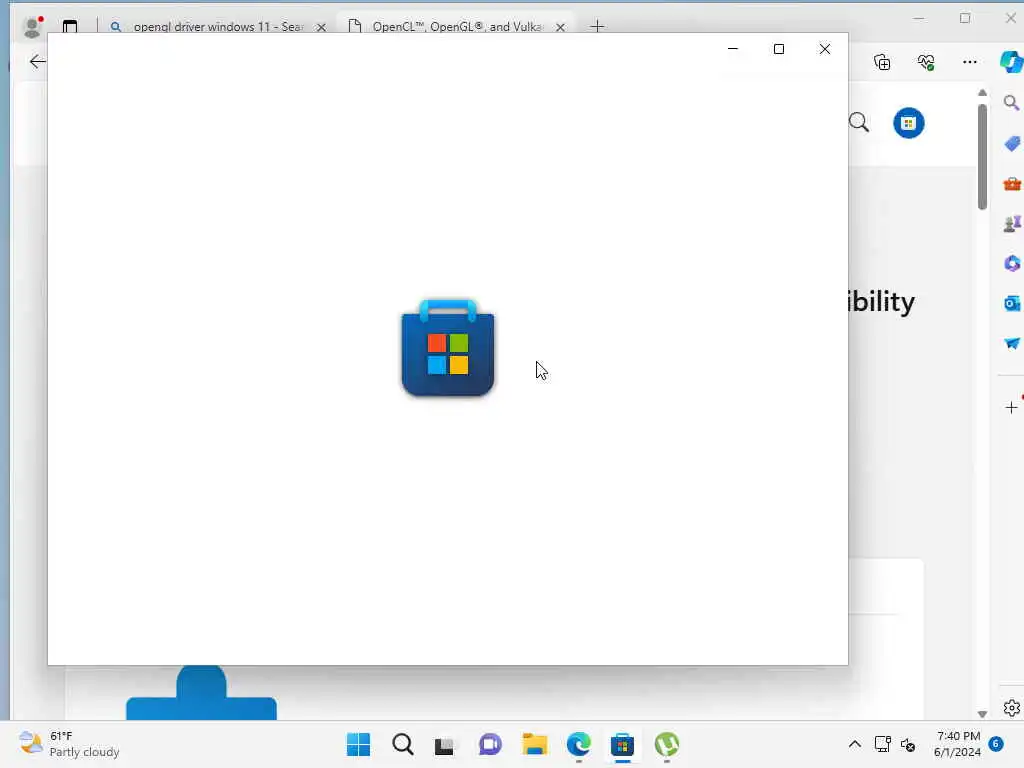Minimize the Microsoft Store window

point(733,49)
